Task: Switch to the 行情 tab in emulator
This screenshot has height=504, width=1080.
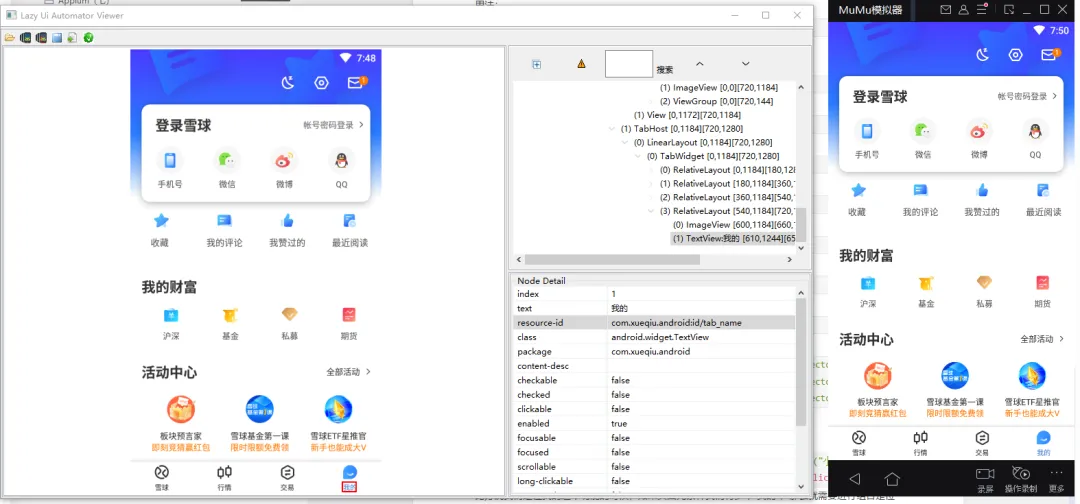Action: (920, 442)
